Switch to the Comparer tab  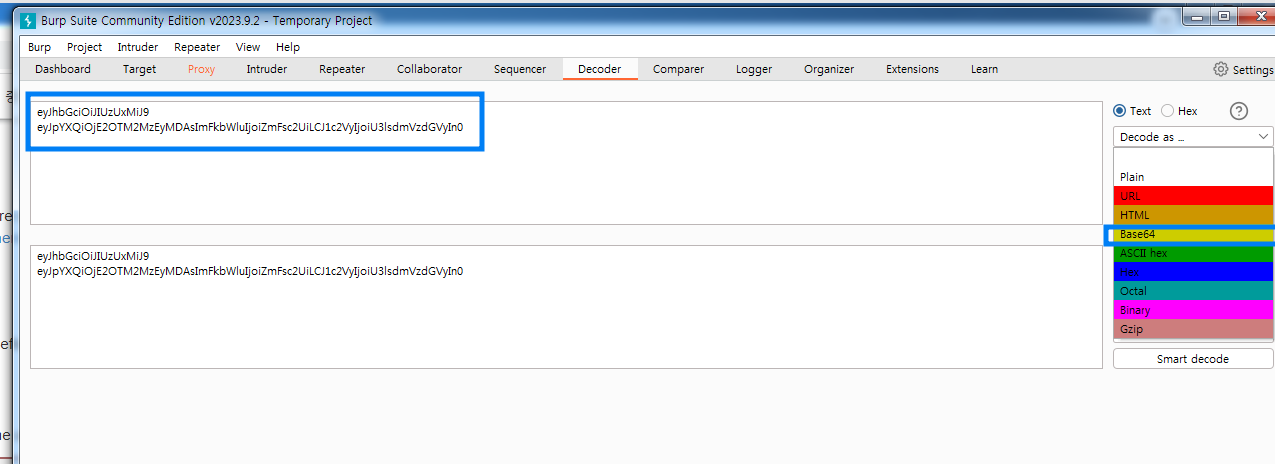coord(679,69)
